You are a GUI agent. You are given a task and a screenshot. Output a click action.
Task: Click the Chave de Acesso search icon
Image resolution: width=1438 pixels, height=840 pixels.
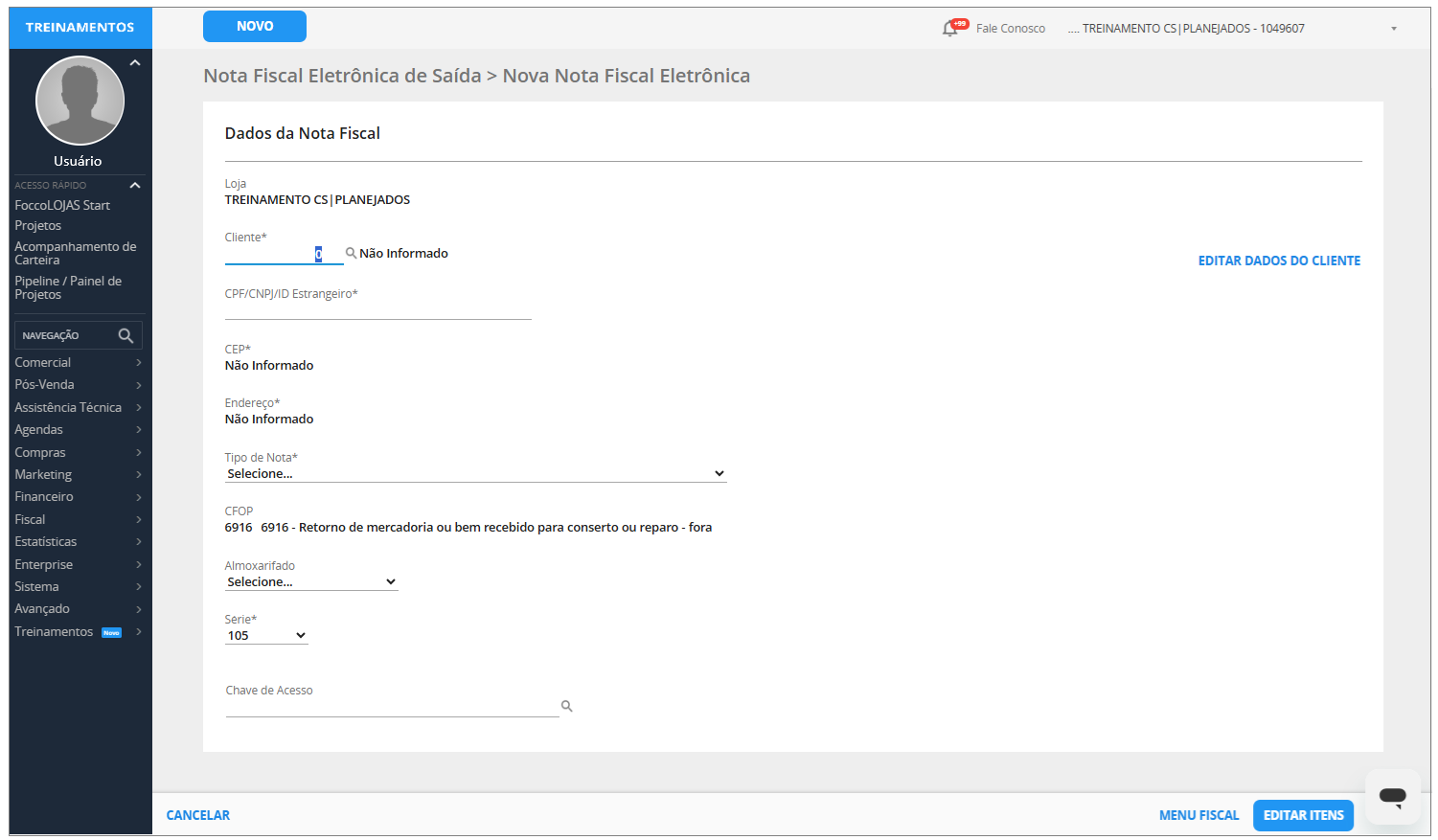(x=566, y=706)
